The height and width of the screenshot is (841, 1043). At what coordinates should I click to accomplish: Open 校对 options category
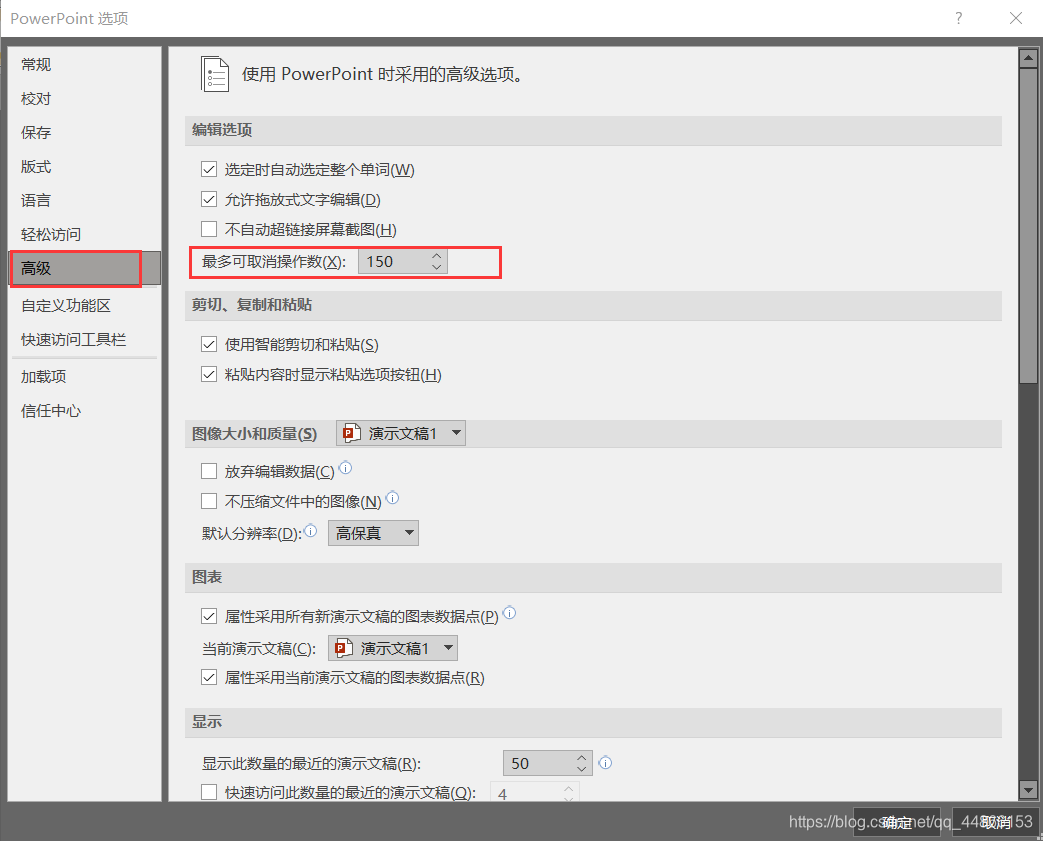tap(84, 98)
